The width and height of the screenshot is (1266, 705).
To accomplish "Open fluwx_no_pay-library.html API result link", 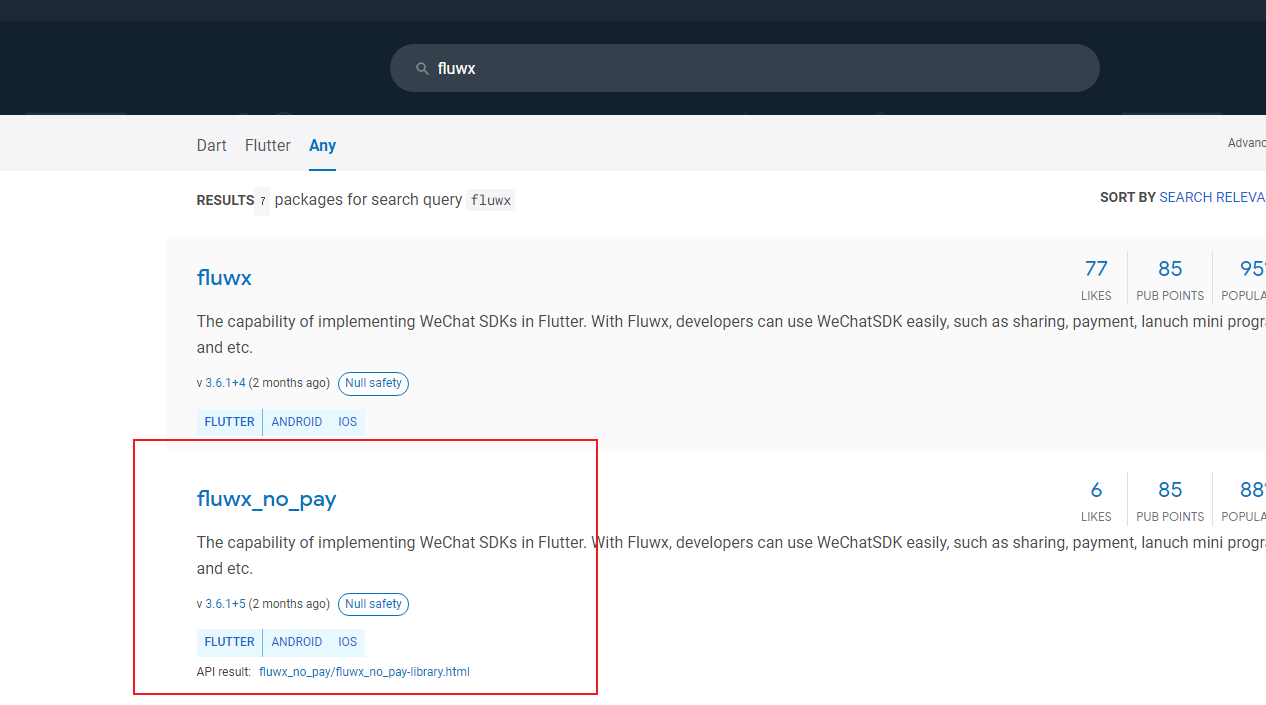I will (364, 672).
